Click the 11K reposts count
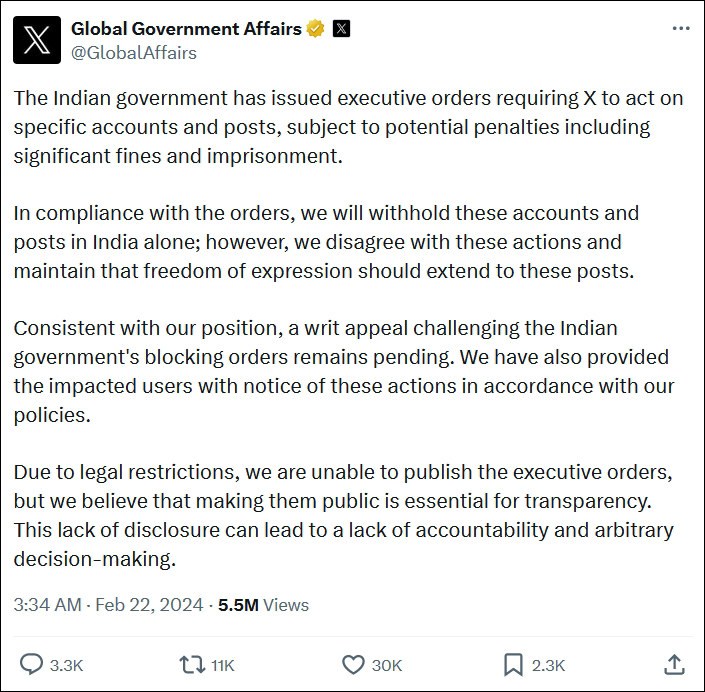705x692 pixels. tap(222, 665)
